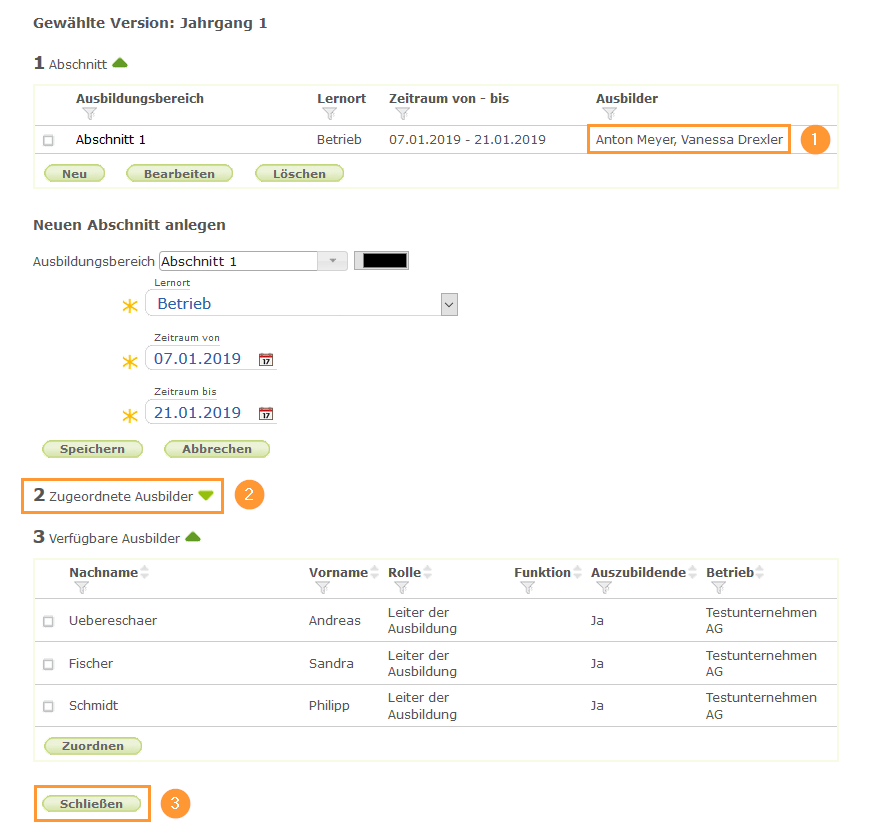Click the filter icon under Ausbildungsbereich column
The width and height of the screenshot is (878, 831).
[89, 114]
